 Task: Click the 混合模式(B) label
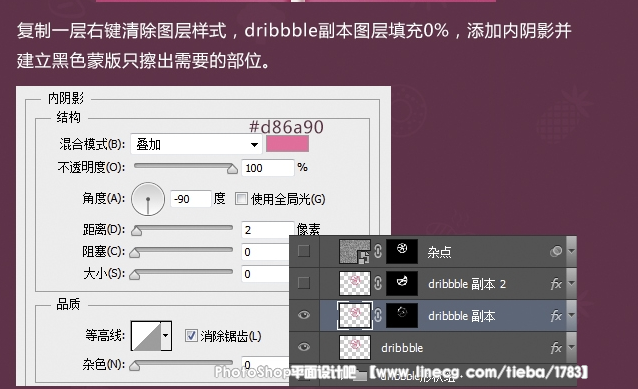coord(92,144)
